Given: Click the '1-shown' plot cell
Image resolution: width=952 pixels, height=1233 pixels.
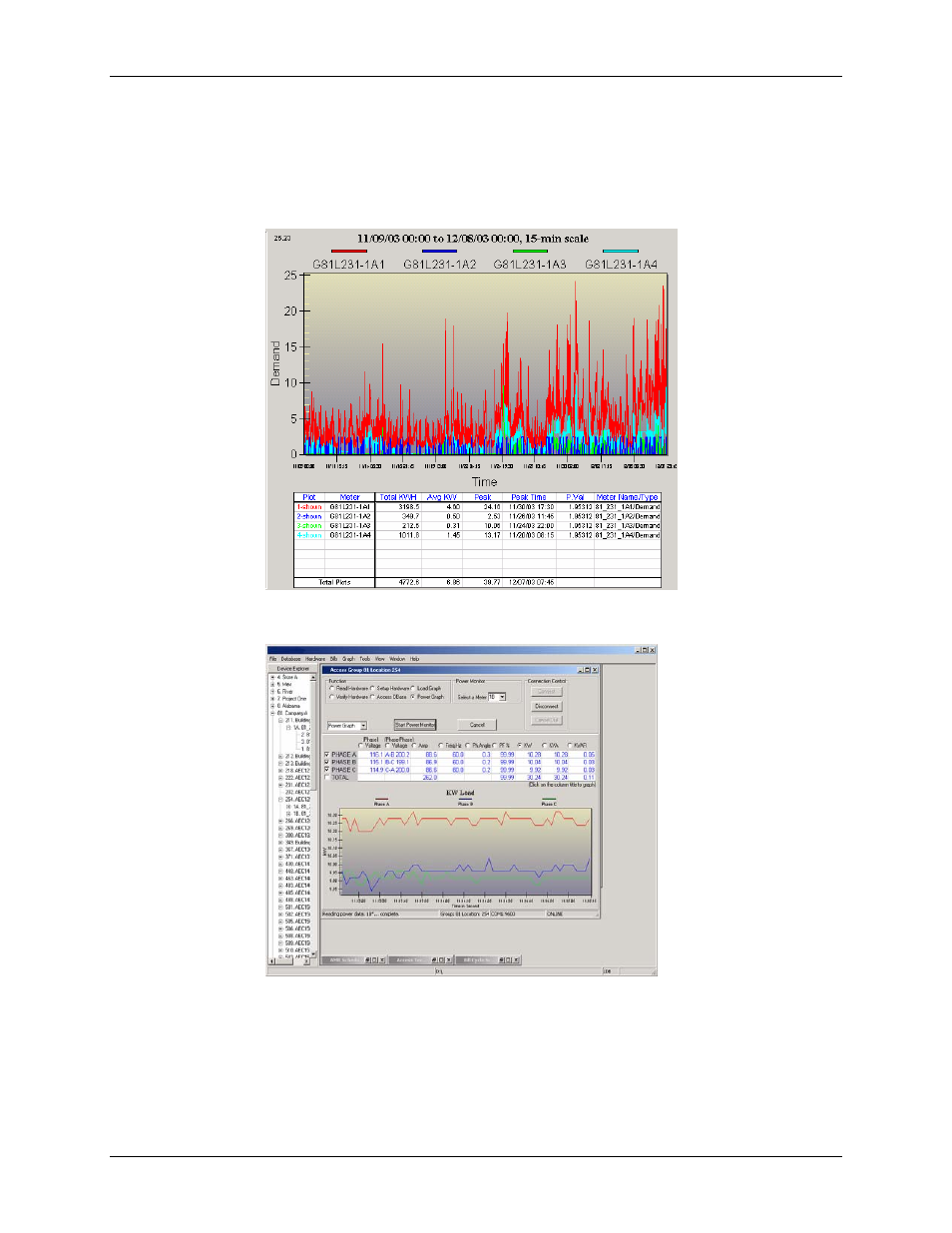Looking at the screenshot, I should point(308,507).
